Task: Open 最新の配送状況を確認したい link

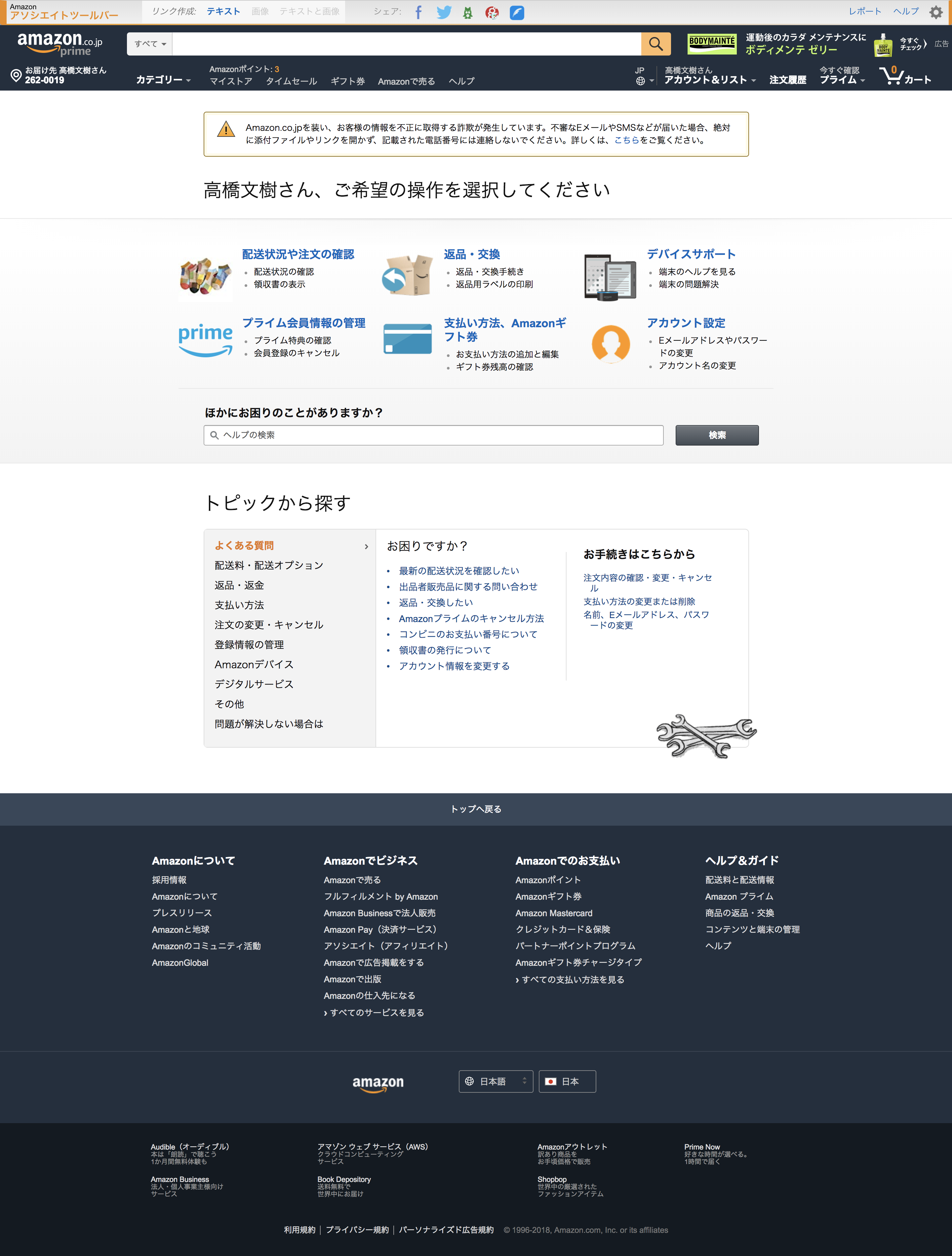Action: 459,570
